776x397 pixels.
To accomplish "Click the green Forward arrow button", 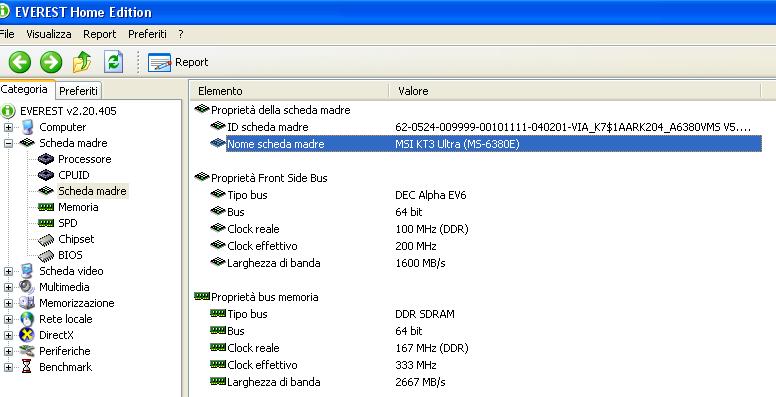I will [51, 62].
